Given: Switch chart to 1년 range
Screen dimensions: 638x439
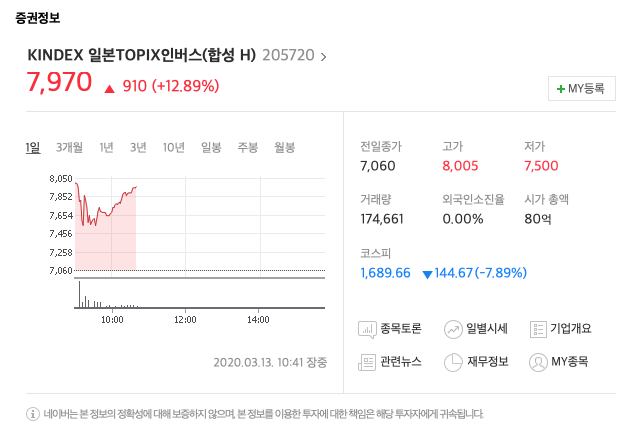Looking at the screenshot, I should (x=106, y=148).
